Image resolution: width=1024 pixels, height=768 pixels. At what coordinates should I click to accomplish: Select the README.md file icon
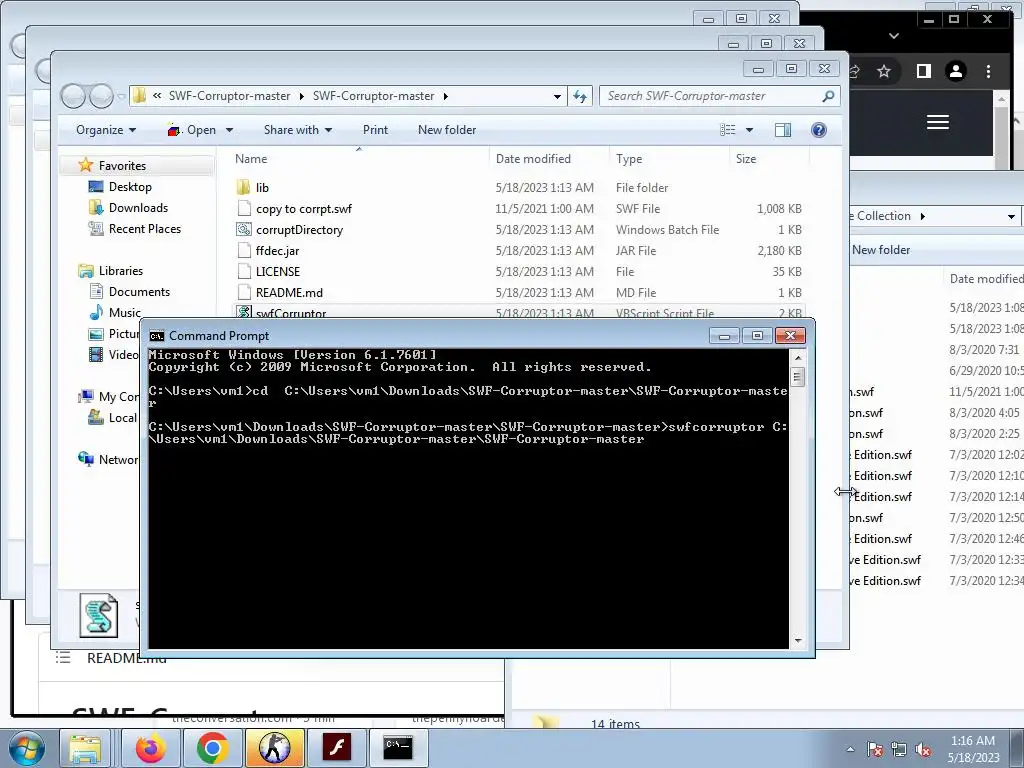tap(244, 292)
